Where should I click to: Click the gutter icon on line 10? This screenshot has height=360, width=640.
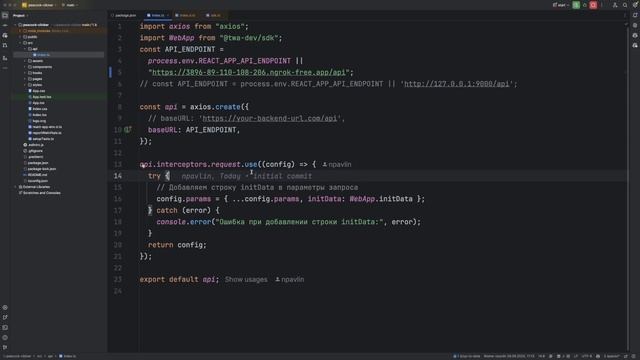coord(128,130)
